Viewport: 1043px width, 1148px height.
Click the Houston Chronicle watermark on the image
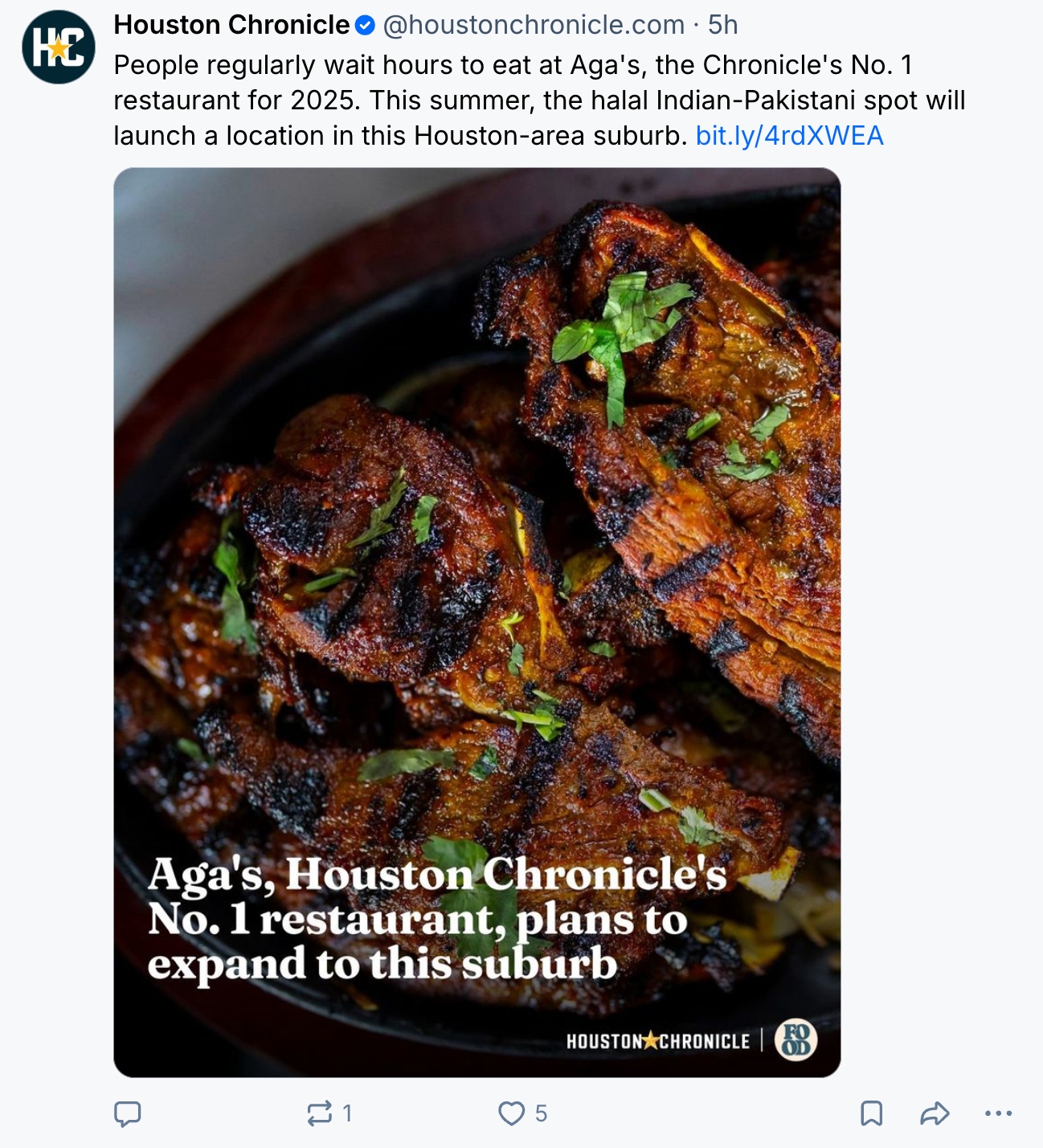tap(657, 1041)
